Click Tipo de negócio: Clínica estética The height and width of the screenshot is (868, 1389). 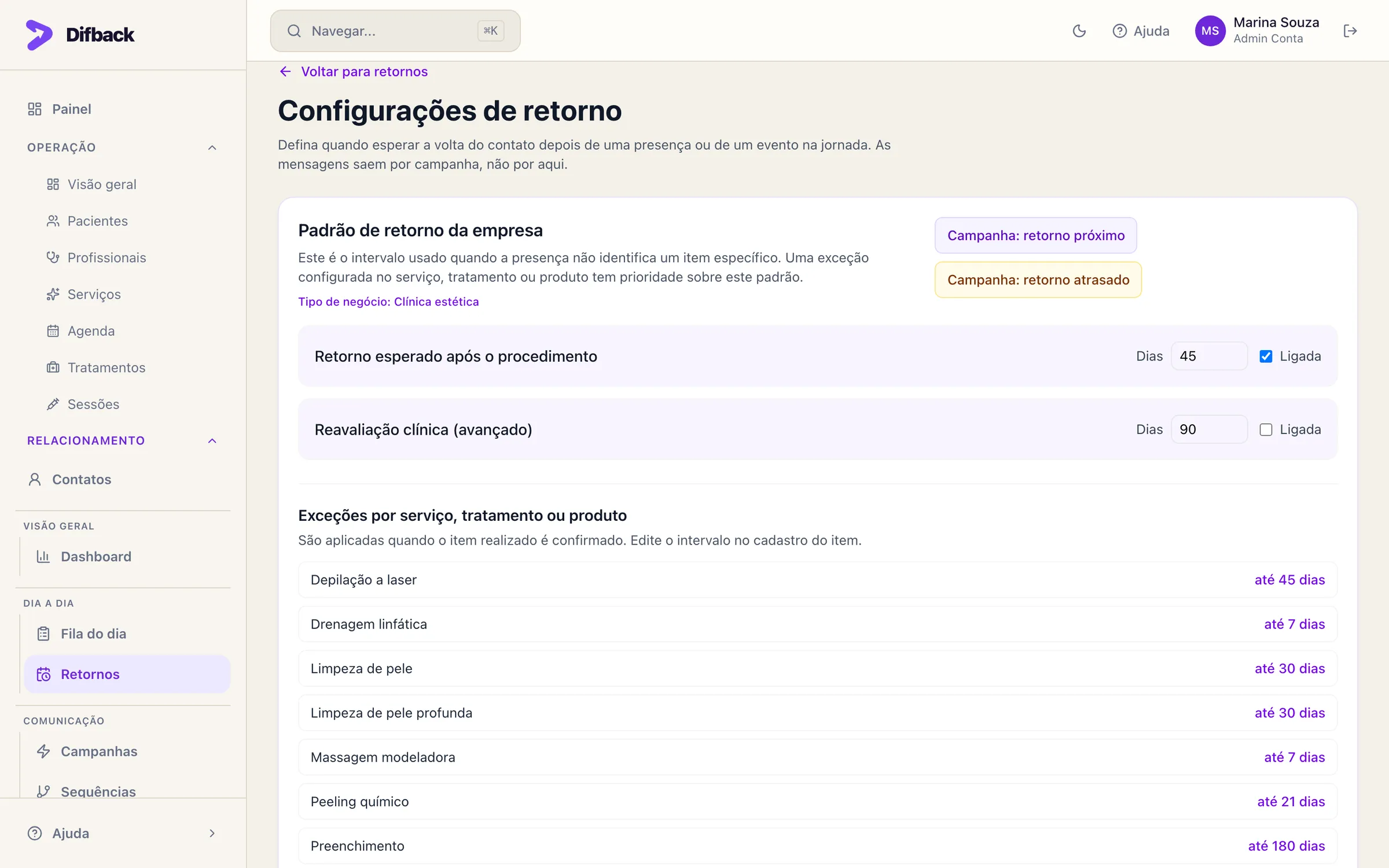click(x=388, y=301)
